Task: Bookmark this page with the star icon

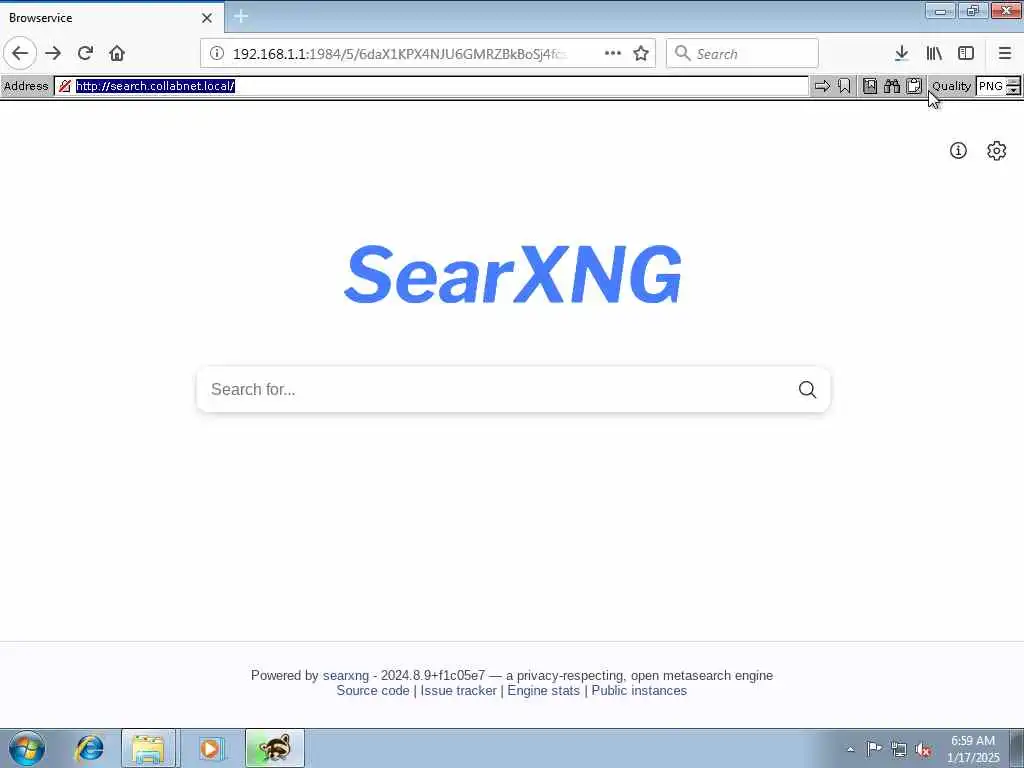Action: coord(641,54)
